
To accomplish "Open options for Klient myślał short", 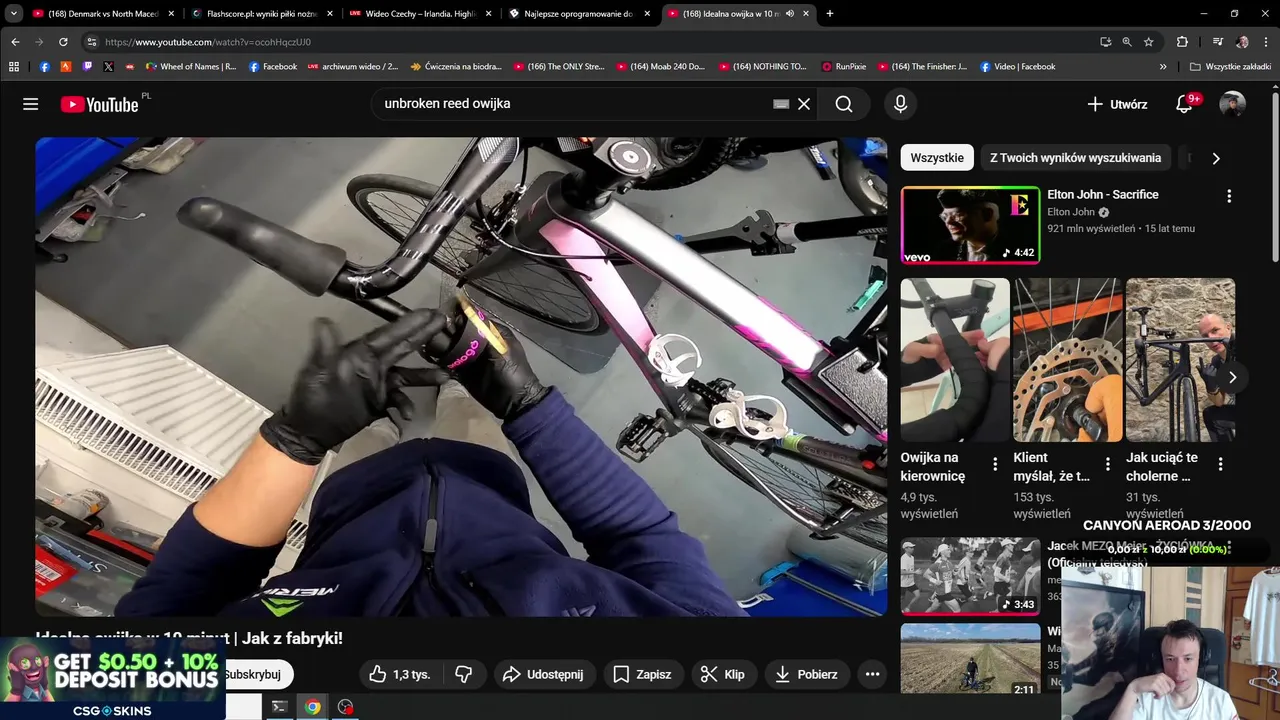I will (1108, 464).
